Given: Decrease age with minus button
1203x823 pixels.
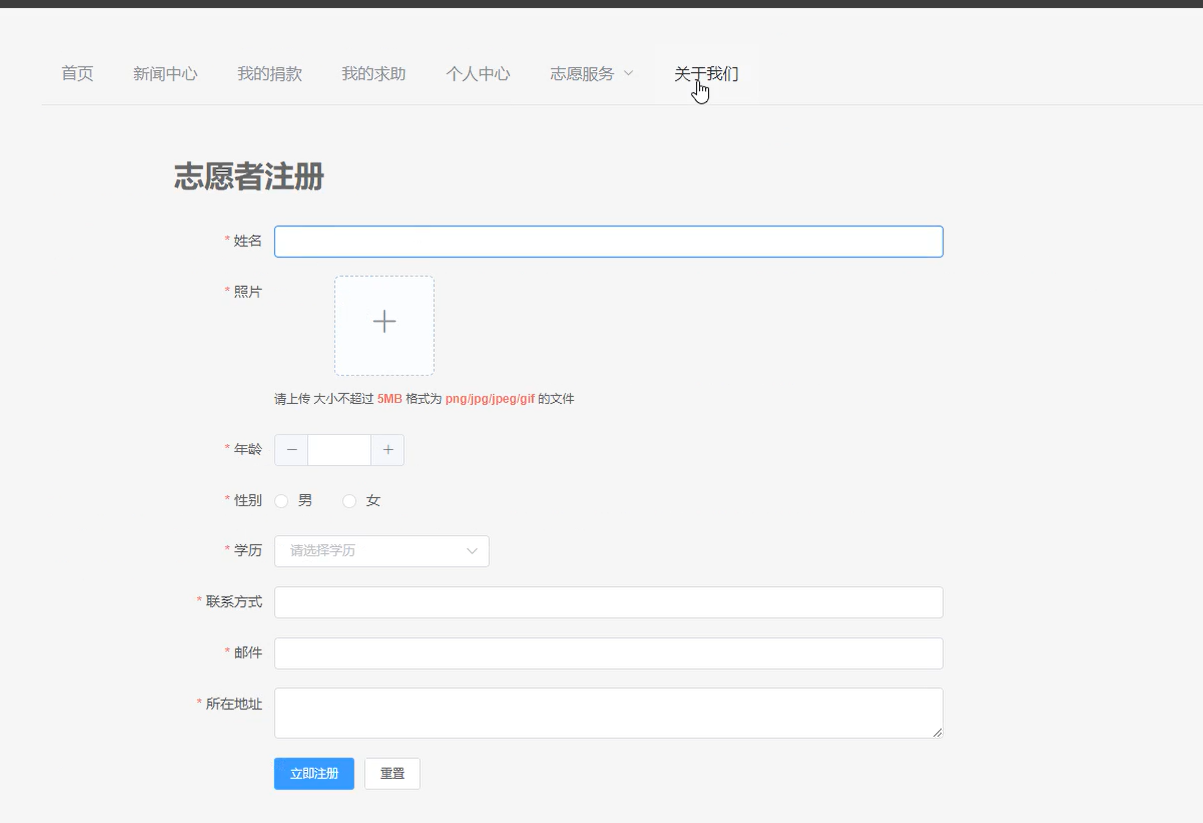Looking at the screenshot, I should click(292, 450).
